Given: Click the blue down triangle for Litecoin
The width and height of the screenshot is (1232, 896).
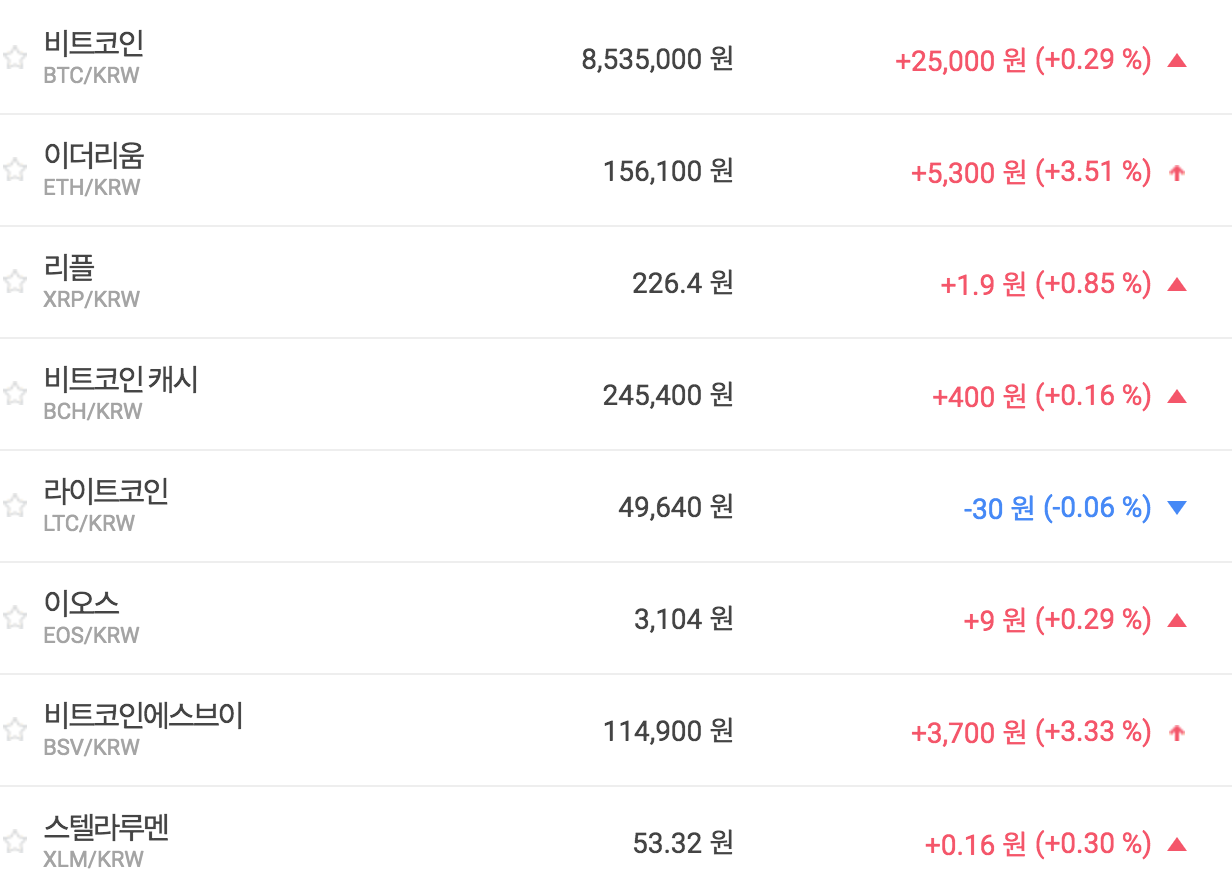Looking at the screenshot, I should [1177, 508].
